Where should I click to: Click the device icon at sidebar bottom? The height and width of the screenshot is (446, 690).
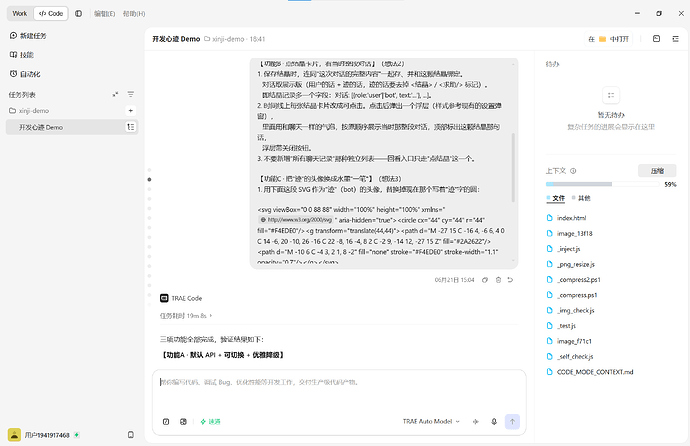[131, 435]
